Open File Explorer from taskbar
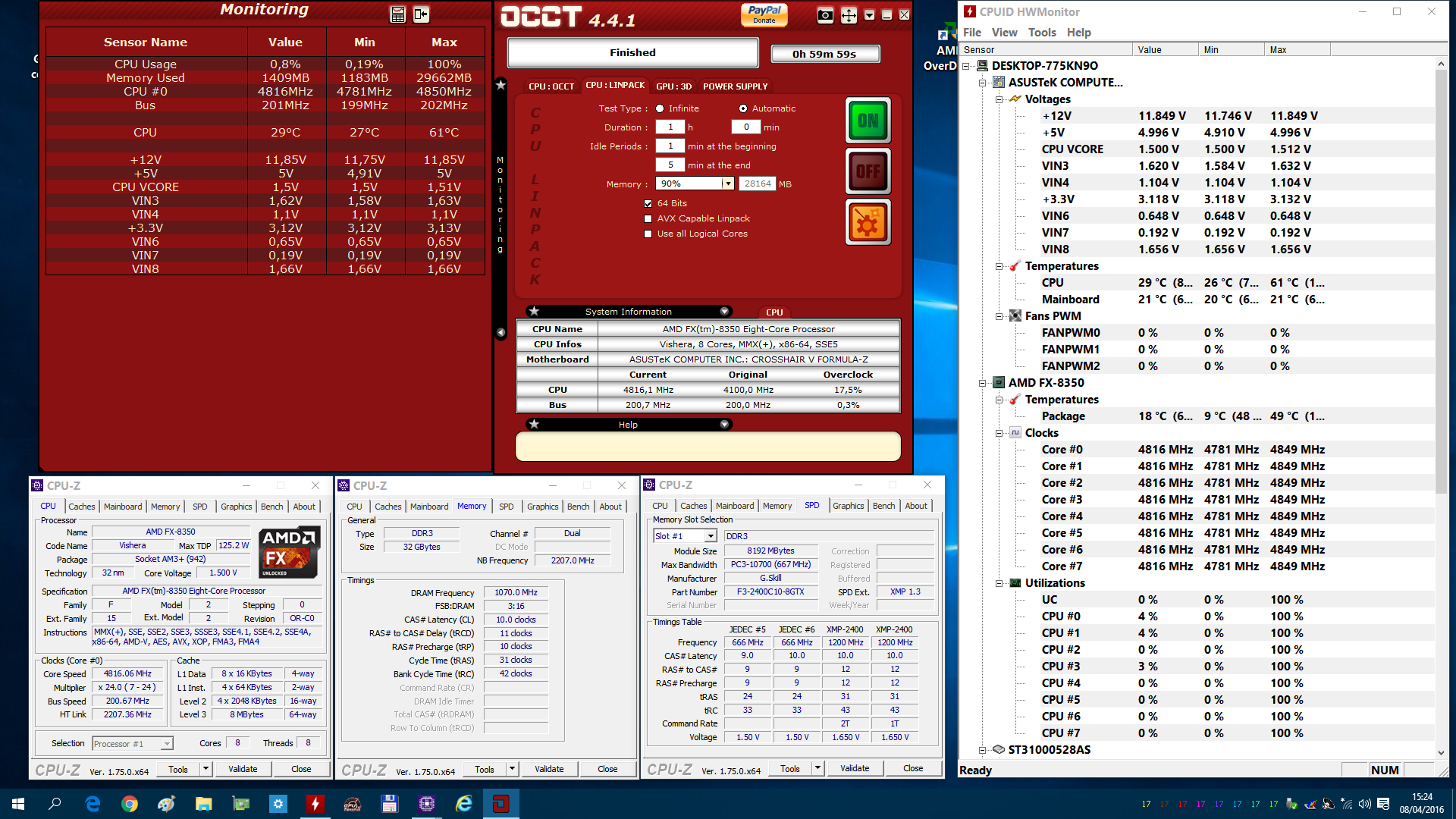This screenshot has width=1456, height=819. point(203,804)
